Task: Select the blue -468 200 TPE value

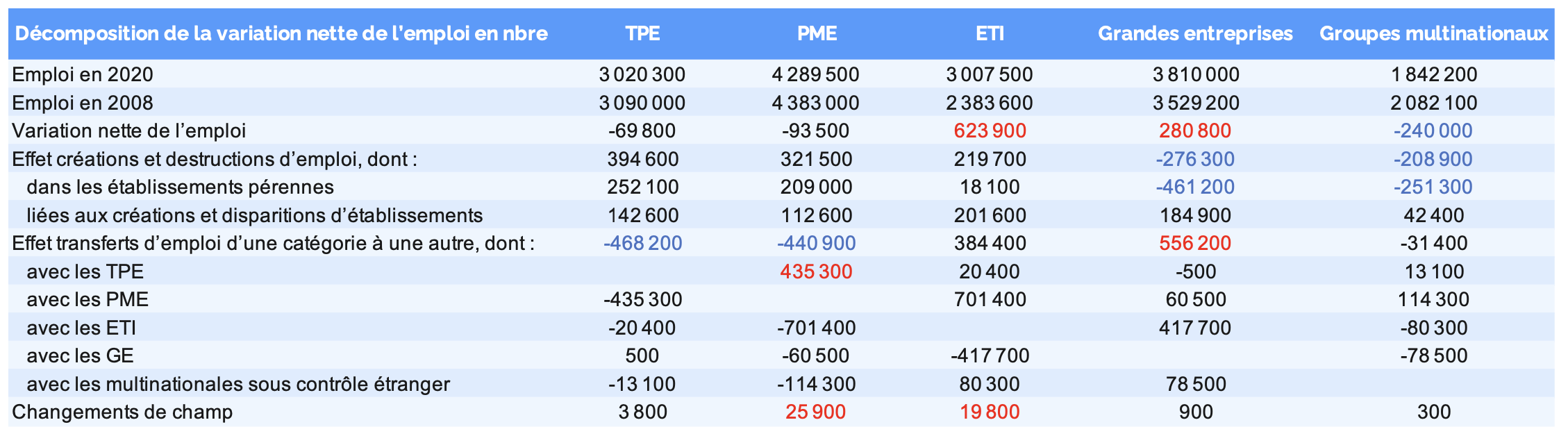Action: pos(642,243)
